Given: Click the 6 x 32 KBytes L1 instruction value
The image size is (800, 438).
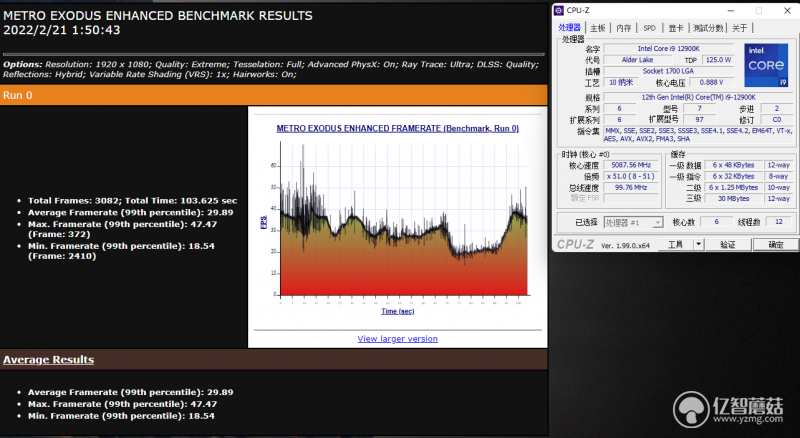Looking at the screenshot, I should click(x=733, y=176).
